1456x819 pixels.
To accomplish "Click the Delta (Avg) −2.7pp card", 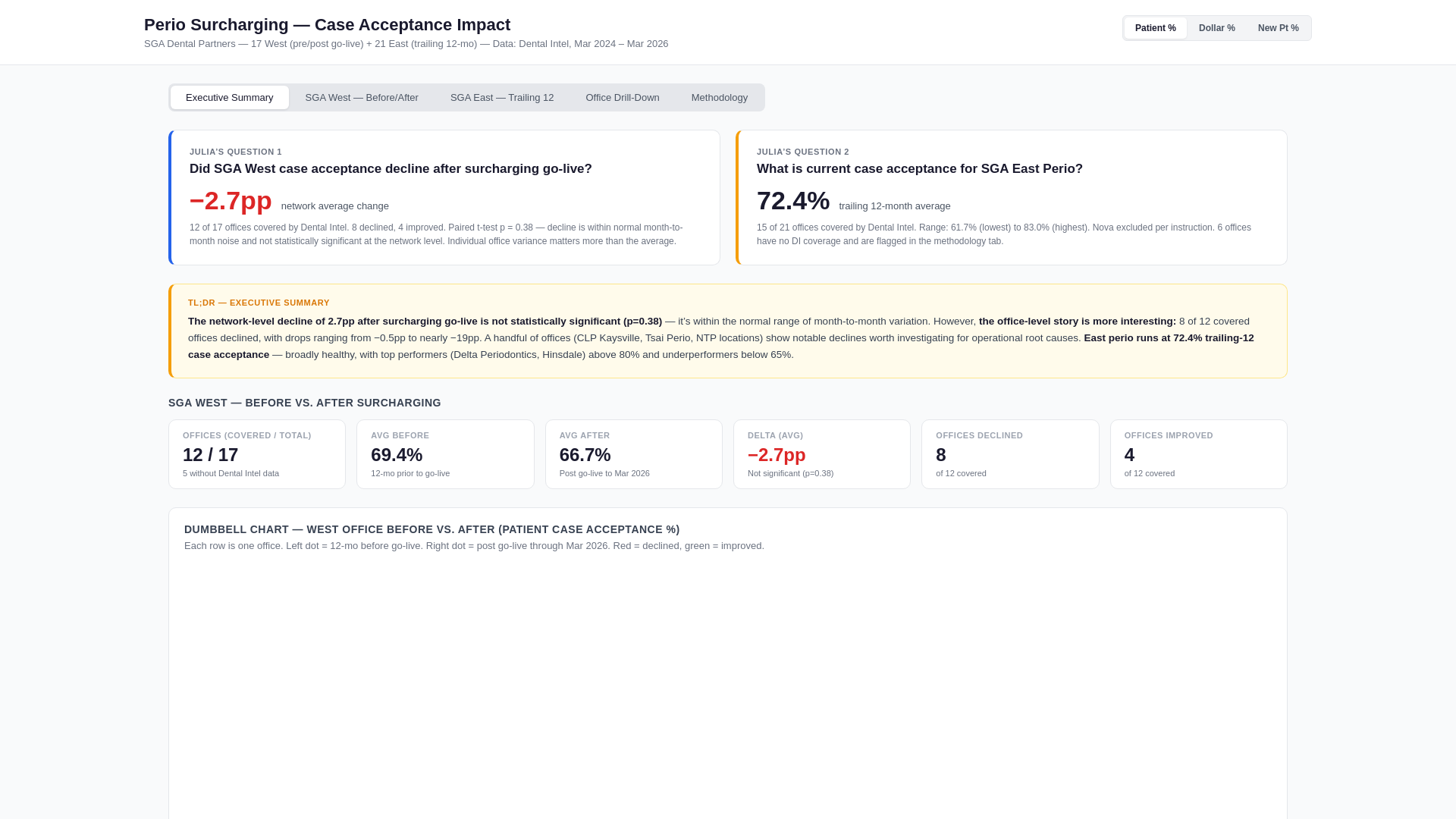I will tap(822, 454).
